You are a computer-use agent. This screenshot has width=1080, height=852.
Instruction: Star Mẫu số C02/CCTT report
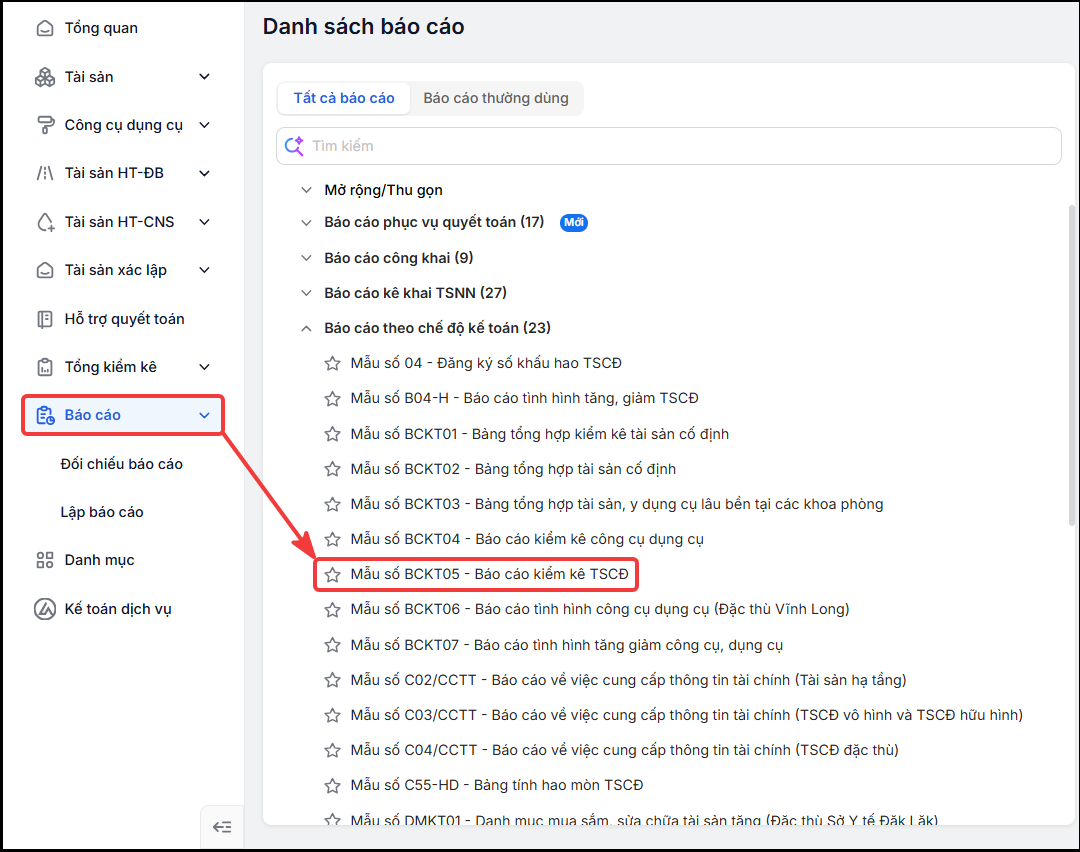333,680
